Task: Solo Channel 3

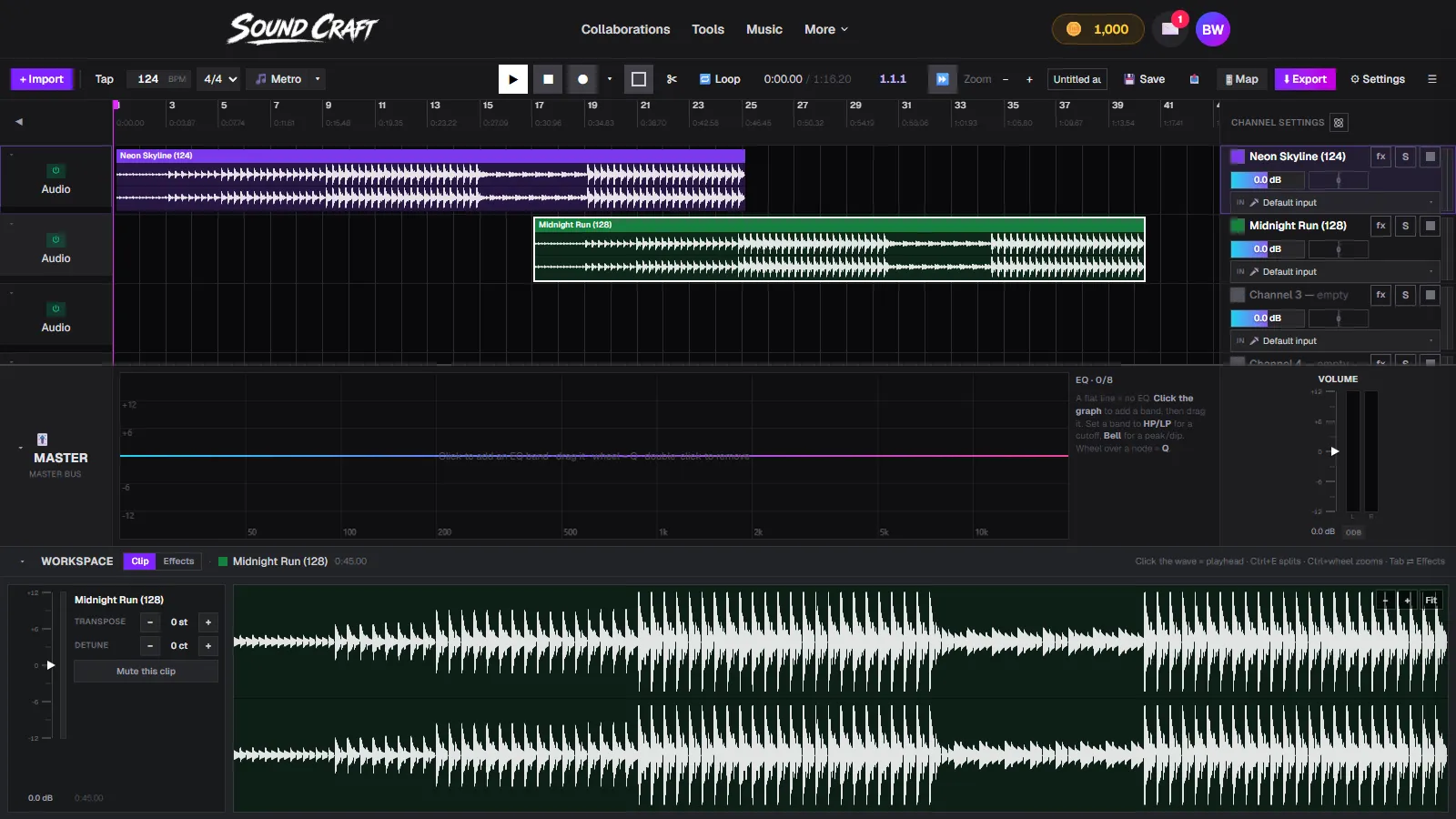Action: point(1405,295)
